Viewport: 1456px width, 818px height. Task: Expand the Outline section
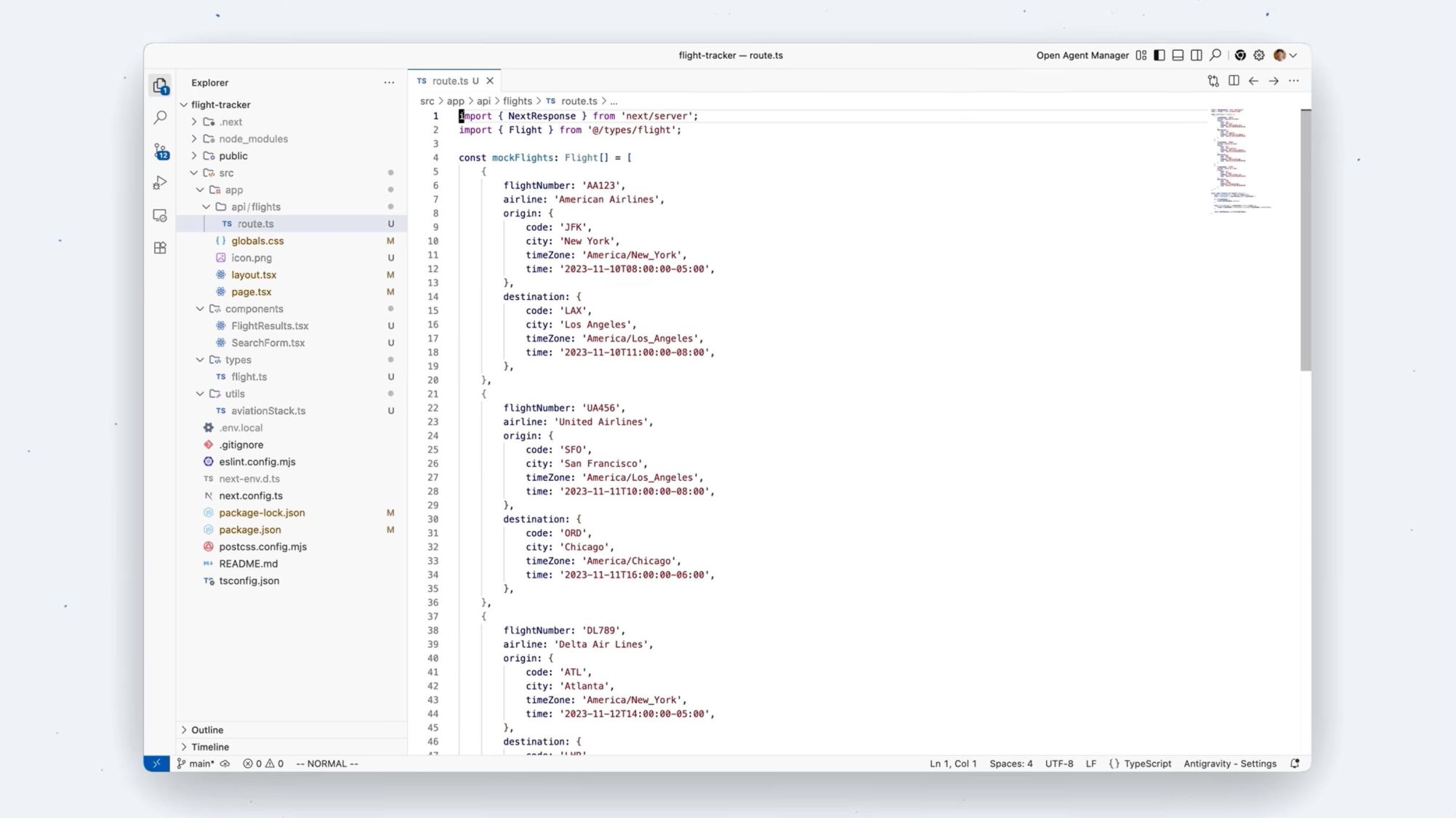(x=207, y=730)
